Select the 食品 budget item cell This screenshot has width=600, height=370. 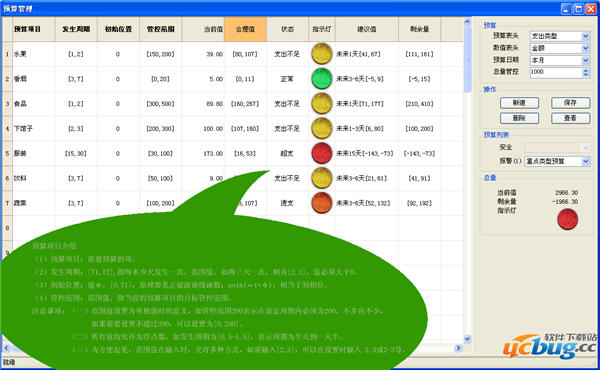tap(34, 104)
